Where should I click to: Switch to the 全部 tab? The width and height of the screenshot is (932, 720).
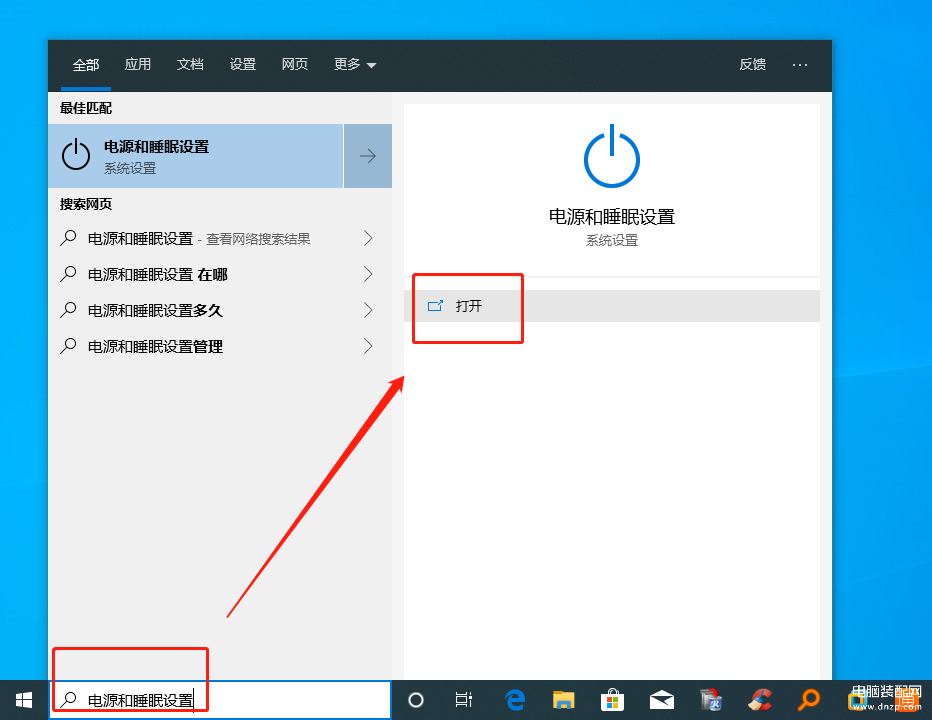pos(86,65)
